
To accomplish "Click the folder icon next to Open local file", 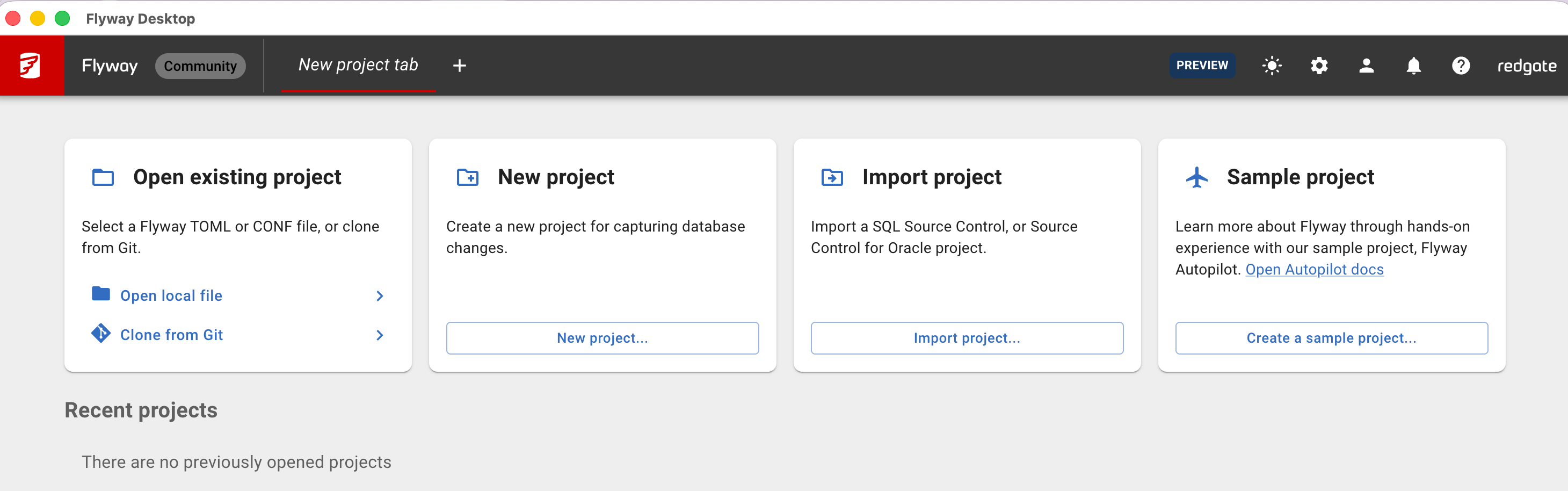I will click(100, 294).
